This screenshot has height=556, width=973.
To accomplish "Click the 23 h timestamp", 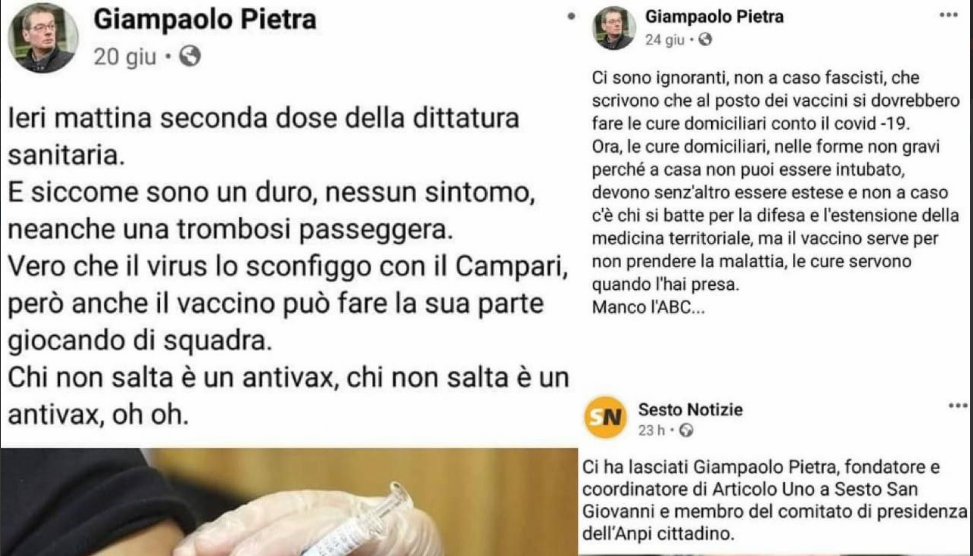I will point(652,430).
